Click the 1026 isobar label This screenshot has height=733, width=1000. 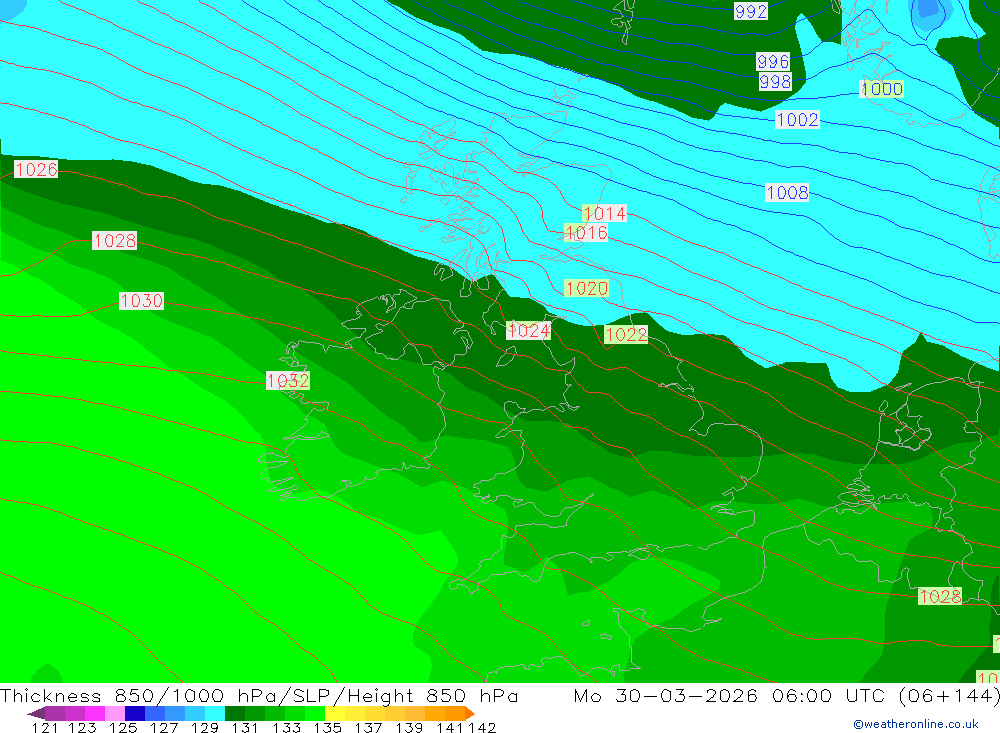click(x=36, y=169)
